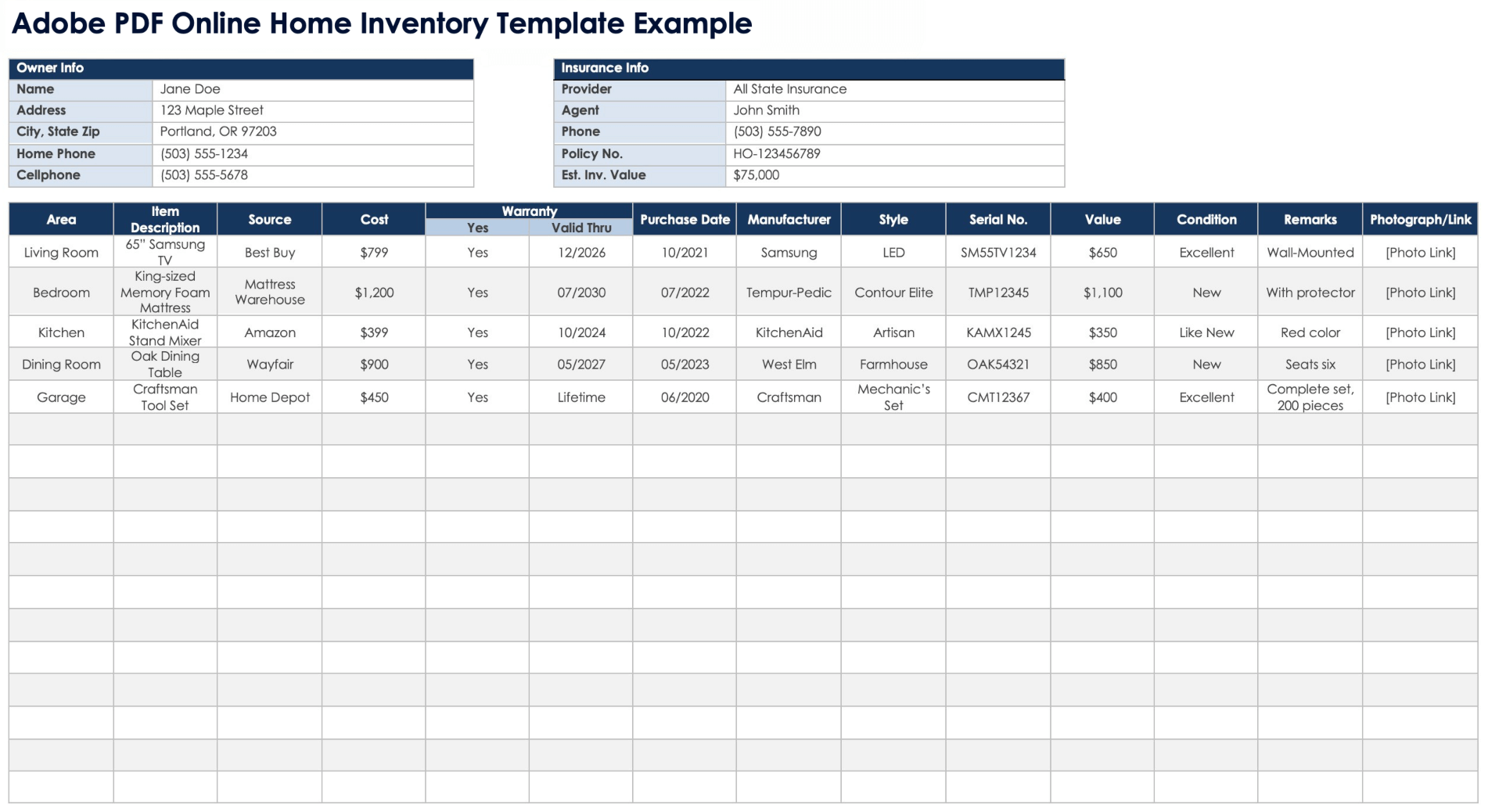This screenshot has width=1488, height=812.
Task: Select the Craftsman Tool Set description cell
Action: [165, 397]
